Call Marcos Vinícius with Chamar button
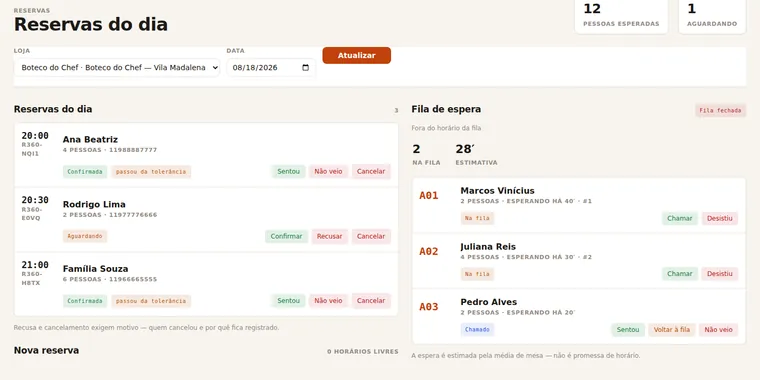Screen dimensions: 760x380 pyautogui.click(x=680, y=219)
